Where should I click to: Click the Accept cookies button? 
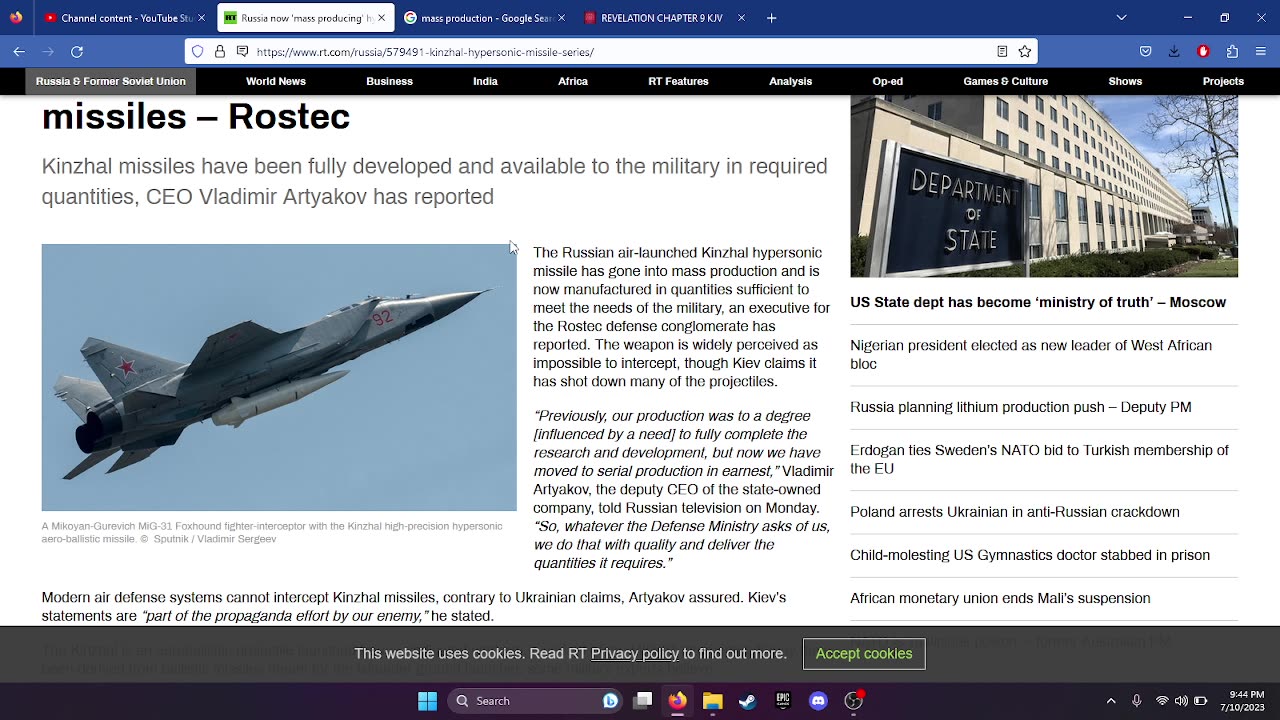[864, 654]
